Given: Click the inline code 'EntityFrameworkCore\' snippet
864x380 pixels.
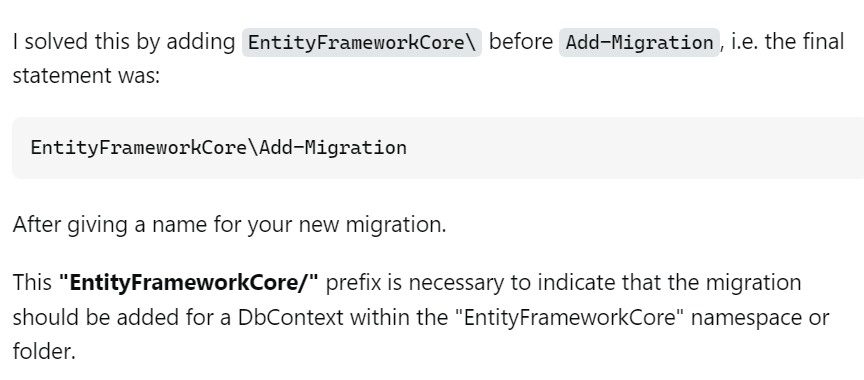Looking at the screenshot, I should [x=362, y=42].
